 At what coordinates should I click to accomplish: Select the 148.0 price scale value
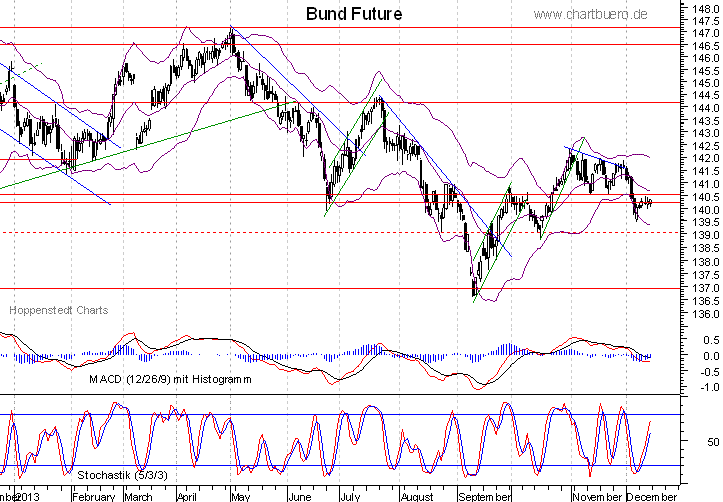tap(706, 8)
